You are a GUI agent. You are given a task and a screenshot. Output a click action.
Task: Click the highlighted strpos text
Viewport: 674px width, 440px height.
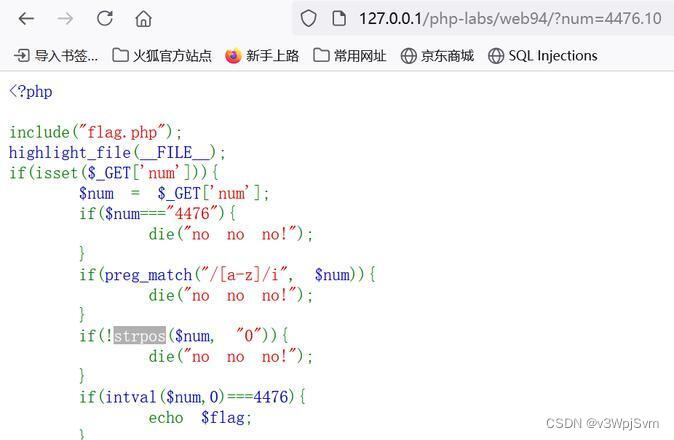[140, 336]
